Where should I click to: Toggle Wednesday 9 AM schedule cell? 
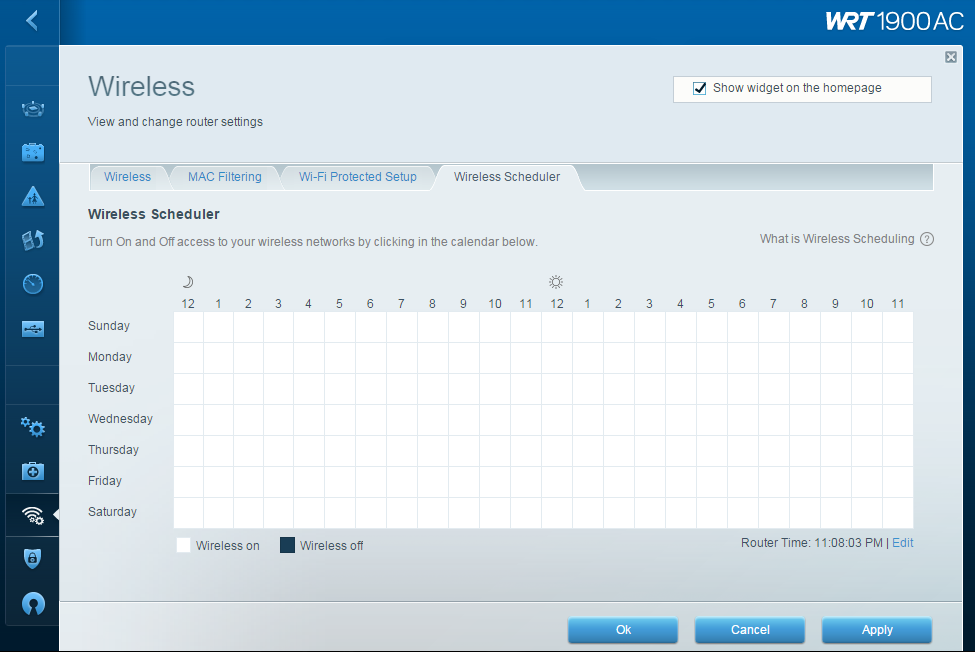(464, 420)
